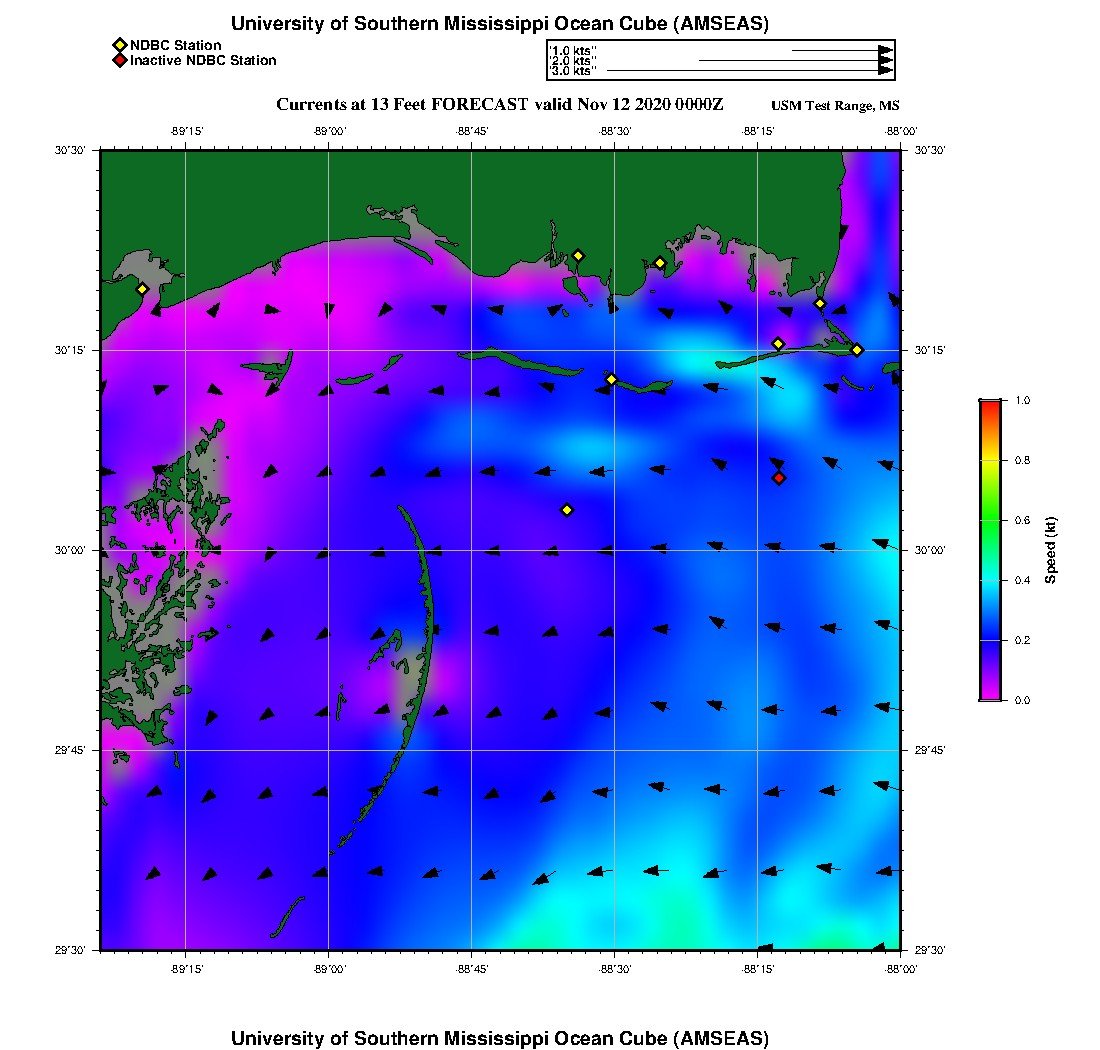
Task: Click the Currents at 13 Feet FORECAST heading
Action: [x=500, y=105]
